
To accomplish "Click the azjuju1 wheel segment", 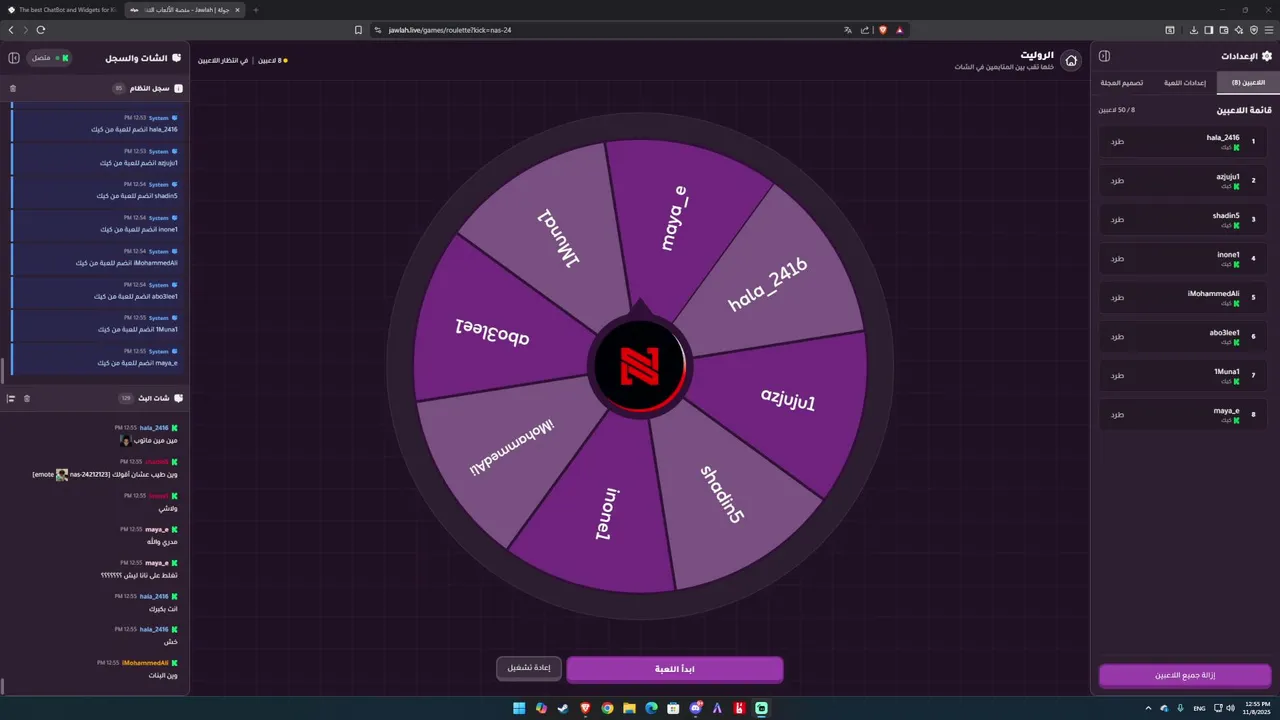I will pyautogui.click(x=788, y=400).
